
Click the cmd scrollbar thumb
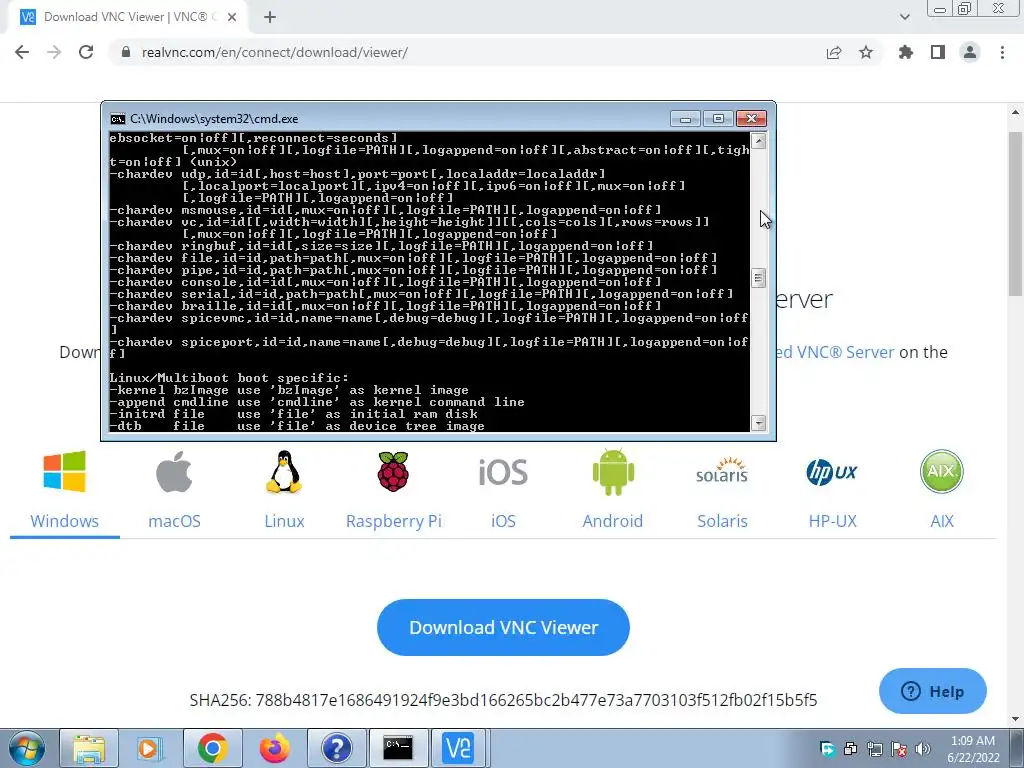758,278
